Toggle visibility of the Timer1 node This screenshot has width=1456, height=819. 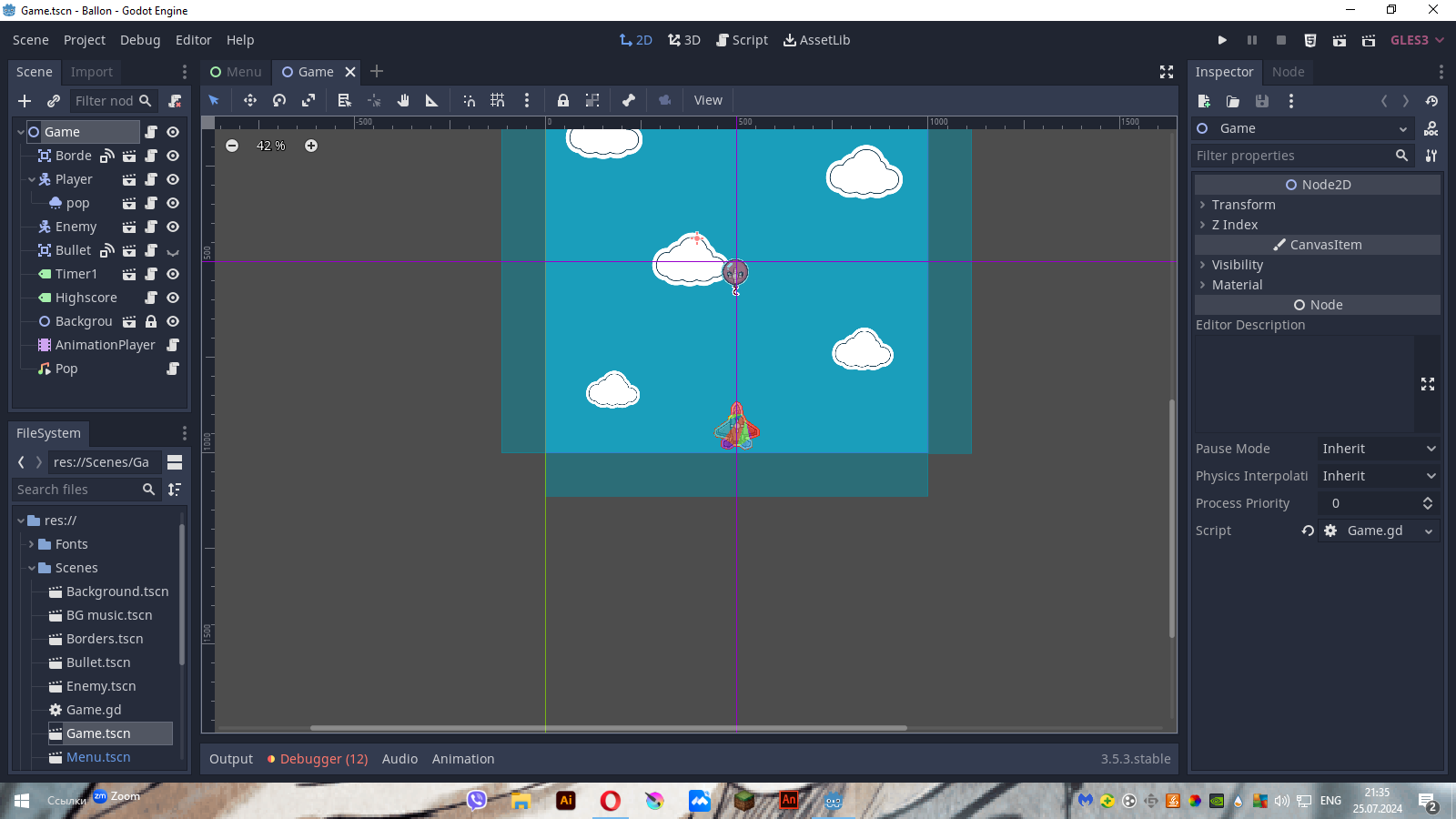(x=172, y=274)
